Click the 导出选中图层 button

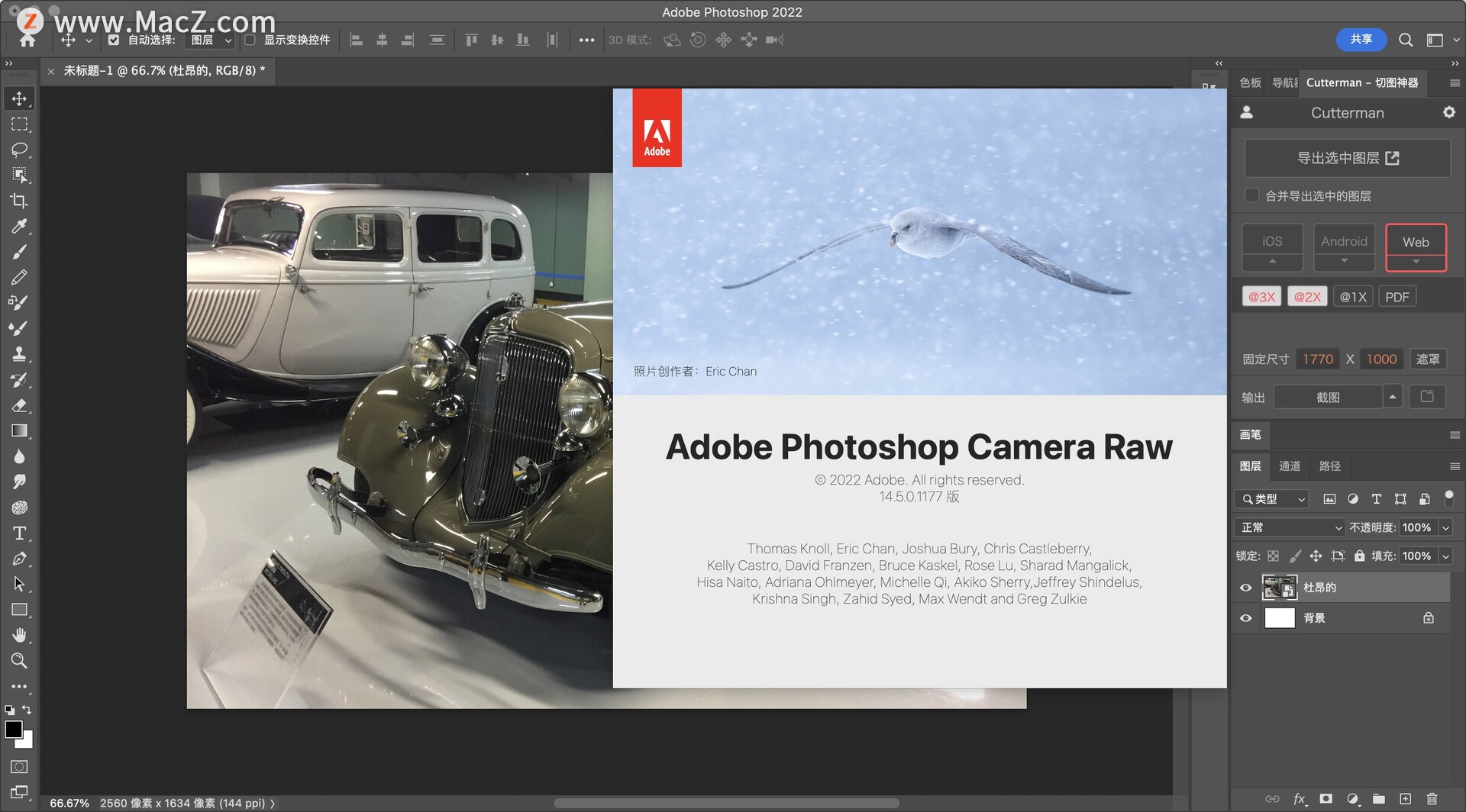tap(1347, 158)
